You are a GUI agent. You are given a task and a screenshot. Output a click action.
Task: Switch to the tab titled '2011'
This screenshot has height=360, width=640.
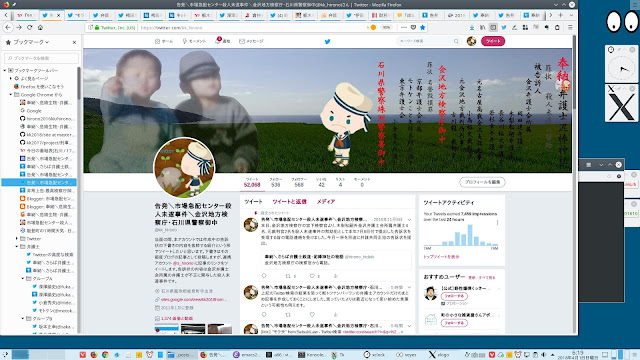[456, 16]
